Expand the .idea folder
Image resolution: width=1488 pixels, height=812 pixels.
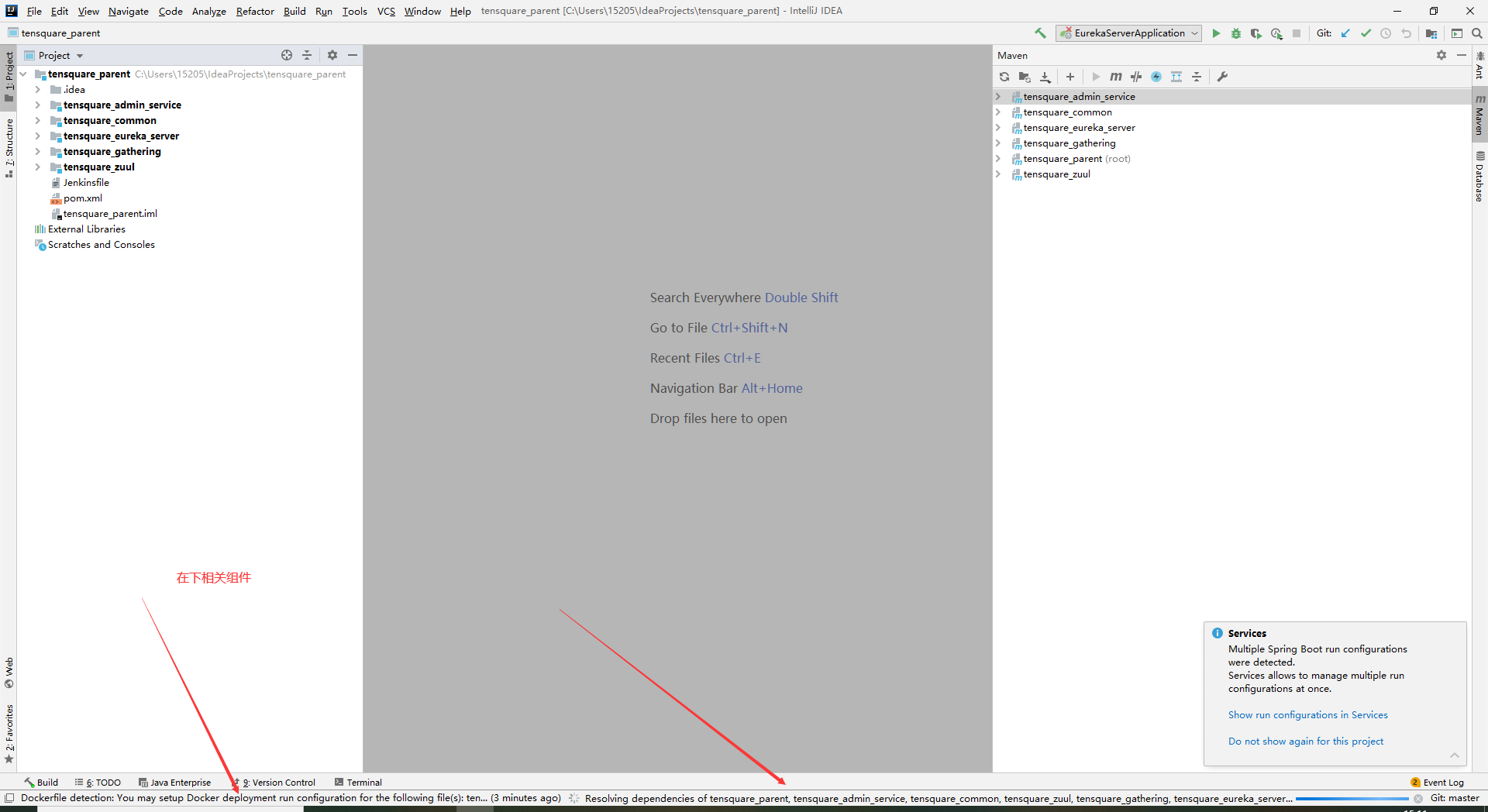pyautogui.click(x=37, y=90)
